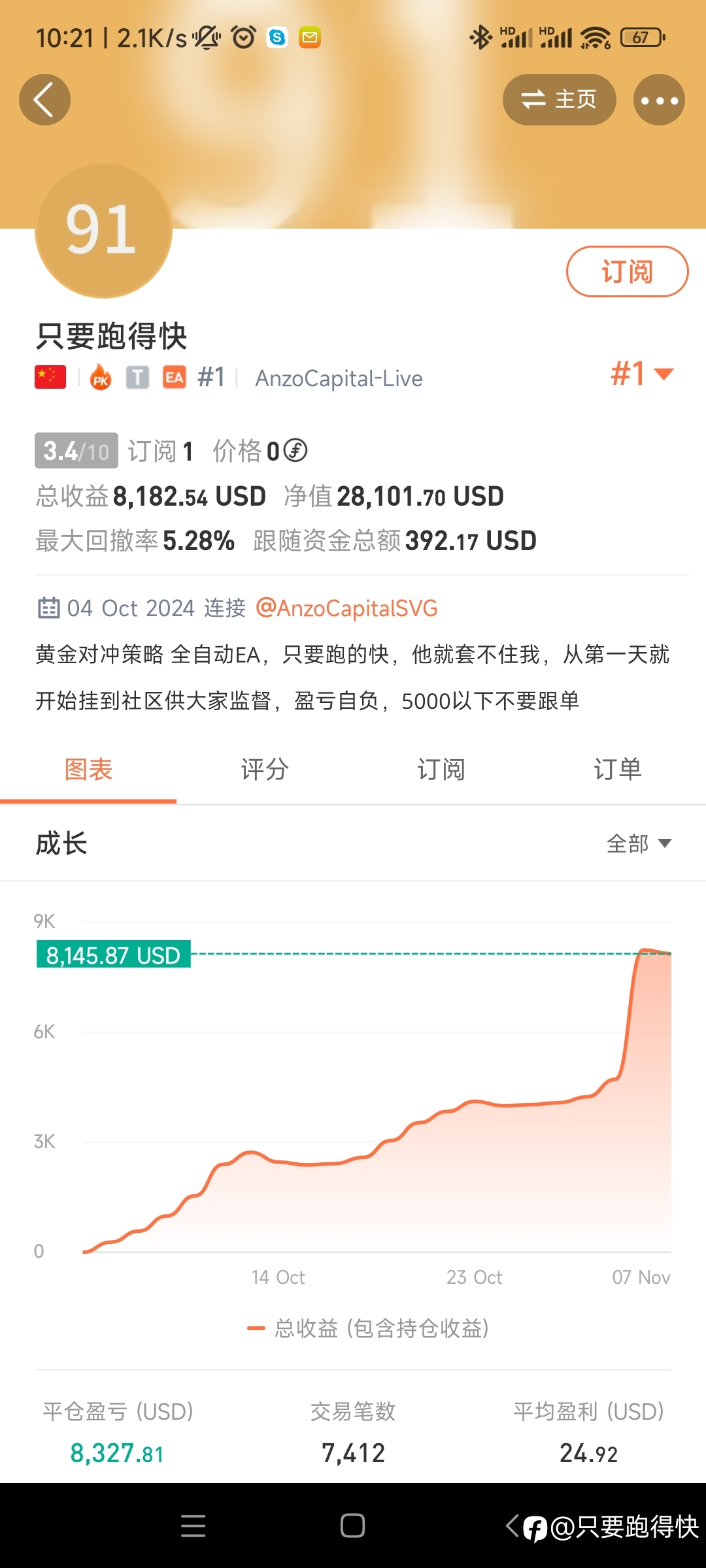706x1568 pixels.
Task: Switch to the 评分 tab
Action: coord(265,770)
